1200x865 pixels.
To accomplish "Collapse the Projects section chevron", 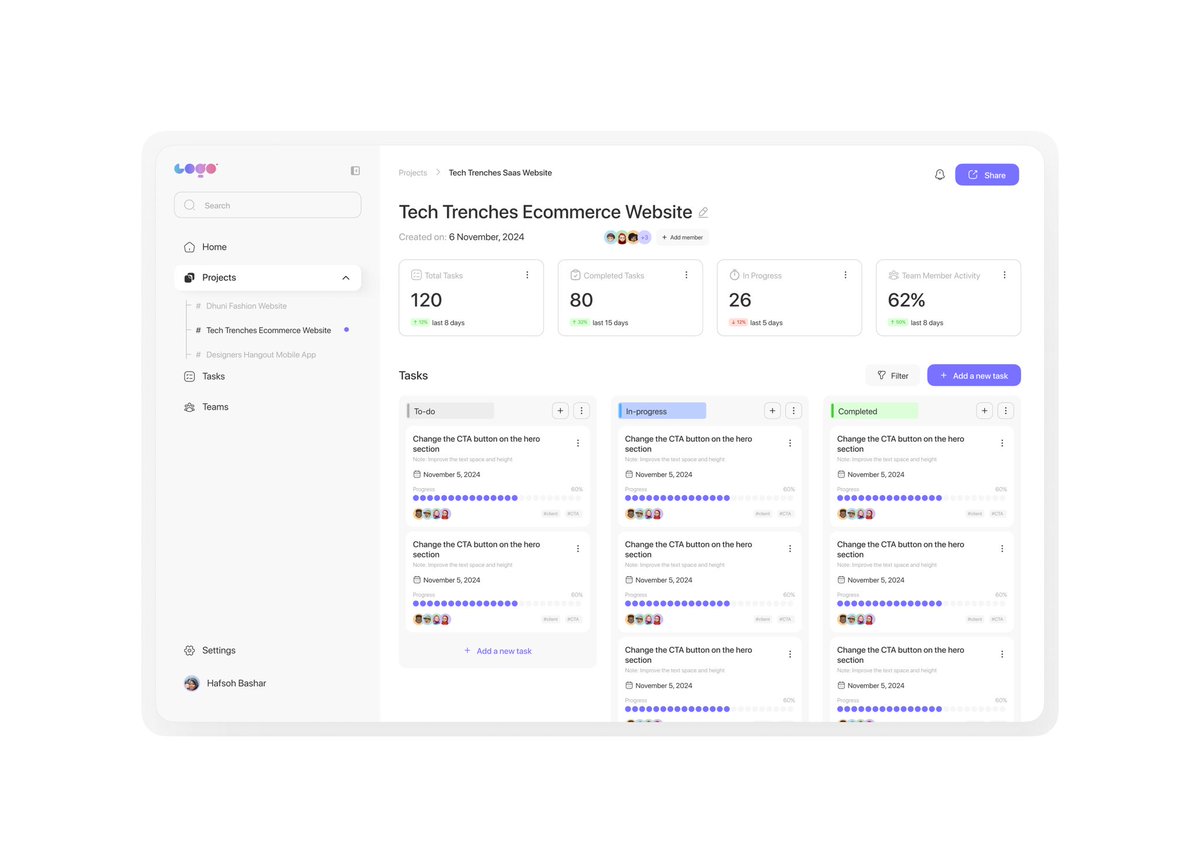I will point(346,277).
